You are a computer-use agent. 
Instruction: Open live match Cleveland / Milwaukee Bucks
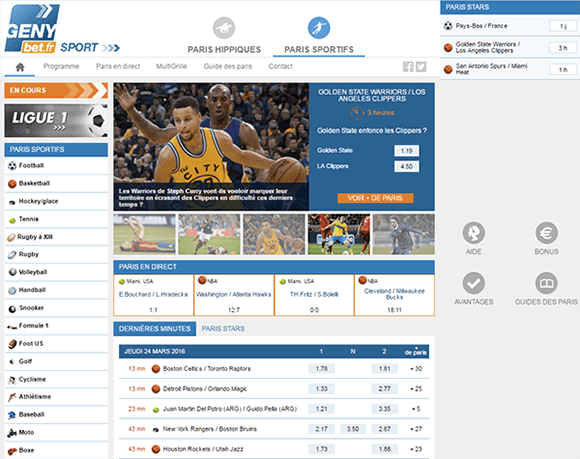pyautogui.click(x=394, y=295)
